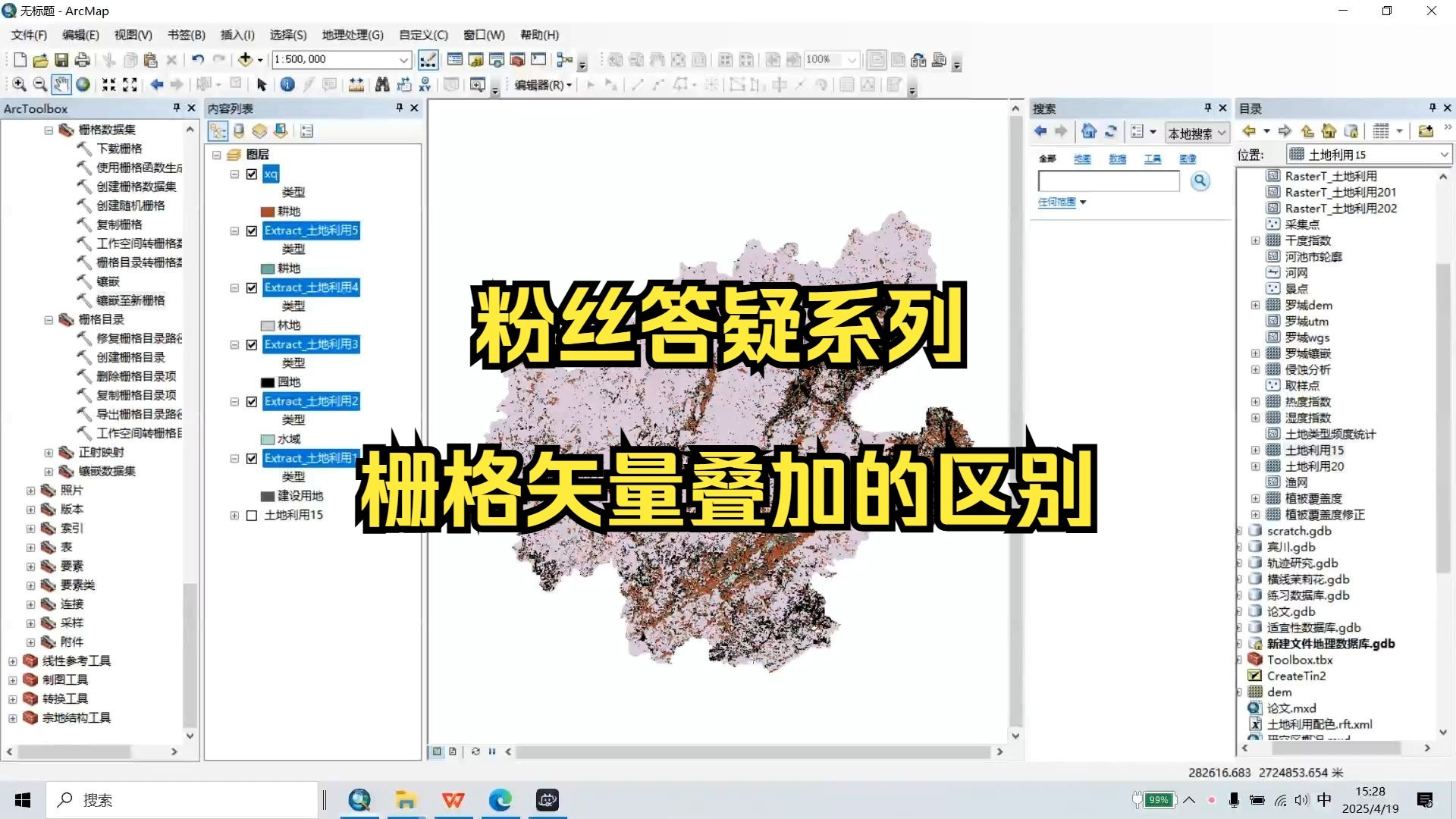Disable the xq layer visibility
This screenshot has height=819, width=1456.
coord(251,174)
